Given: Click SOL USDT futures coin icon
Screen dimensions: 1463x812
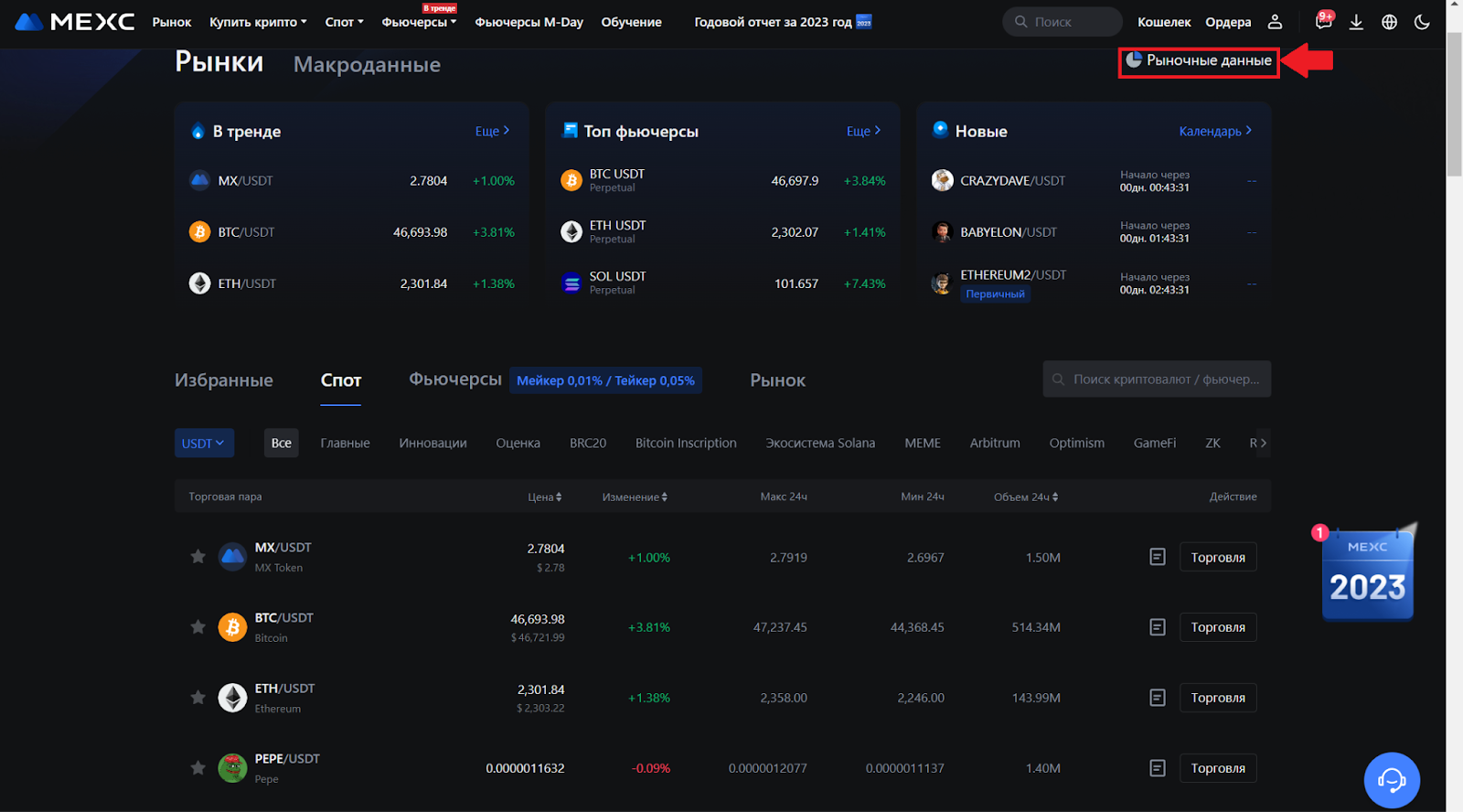Looking at the screenshot, I should [571, 283].
